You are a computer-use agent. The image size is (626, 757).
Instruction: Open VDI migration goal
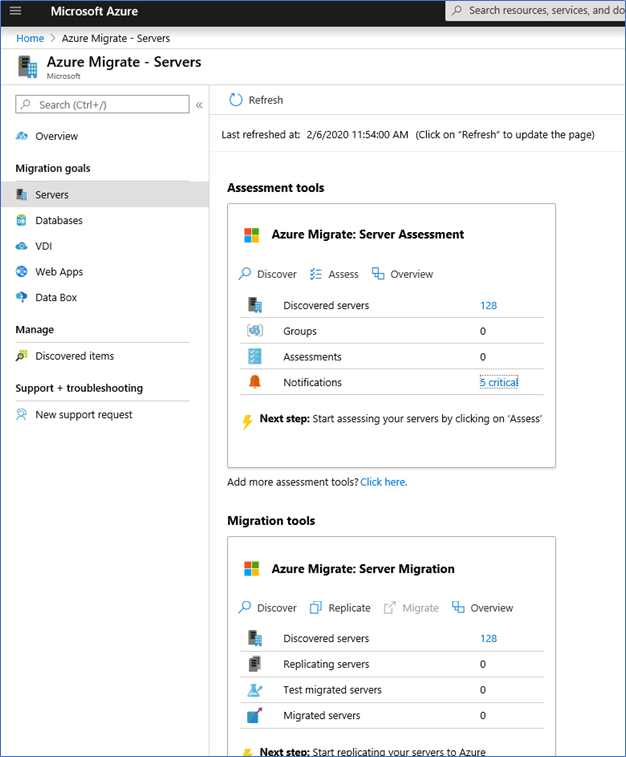(x=43, y=246)
